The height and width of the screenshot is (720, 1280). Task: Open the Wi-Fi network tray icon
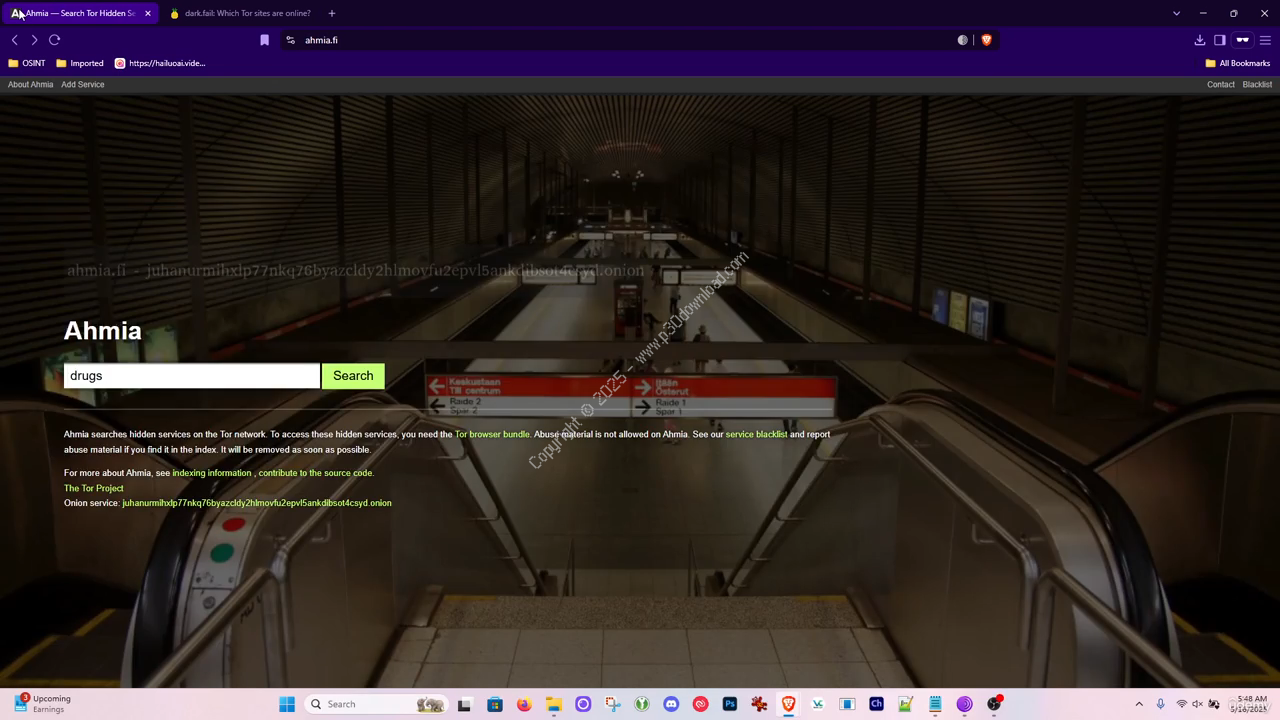(1181, 704)
